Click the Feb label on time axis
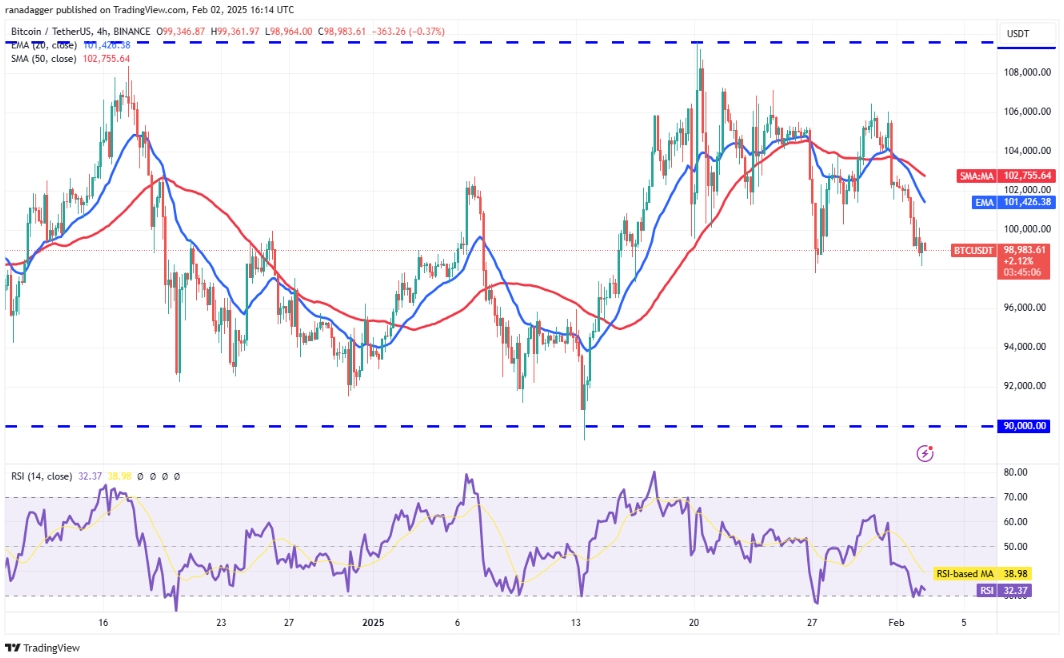Image resolution: width=1064 pixels, height=658 pixels. [x=896, y=623]
